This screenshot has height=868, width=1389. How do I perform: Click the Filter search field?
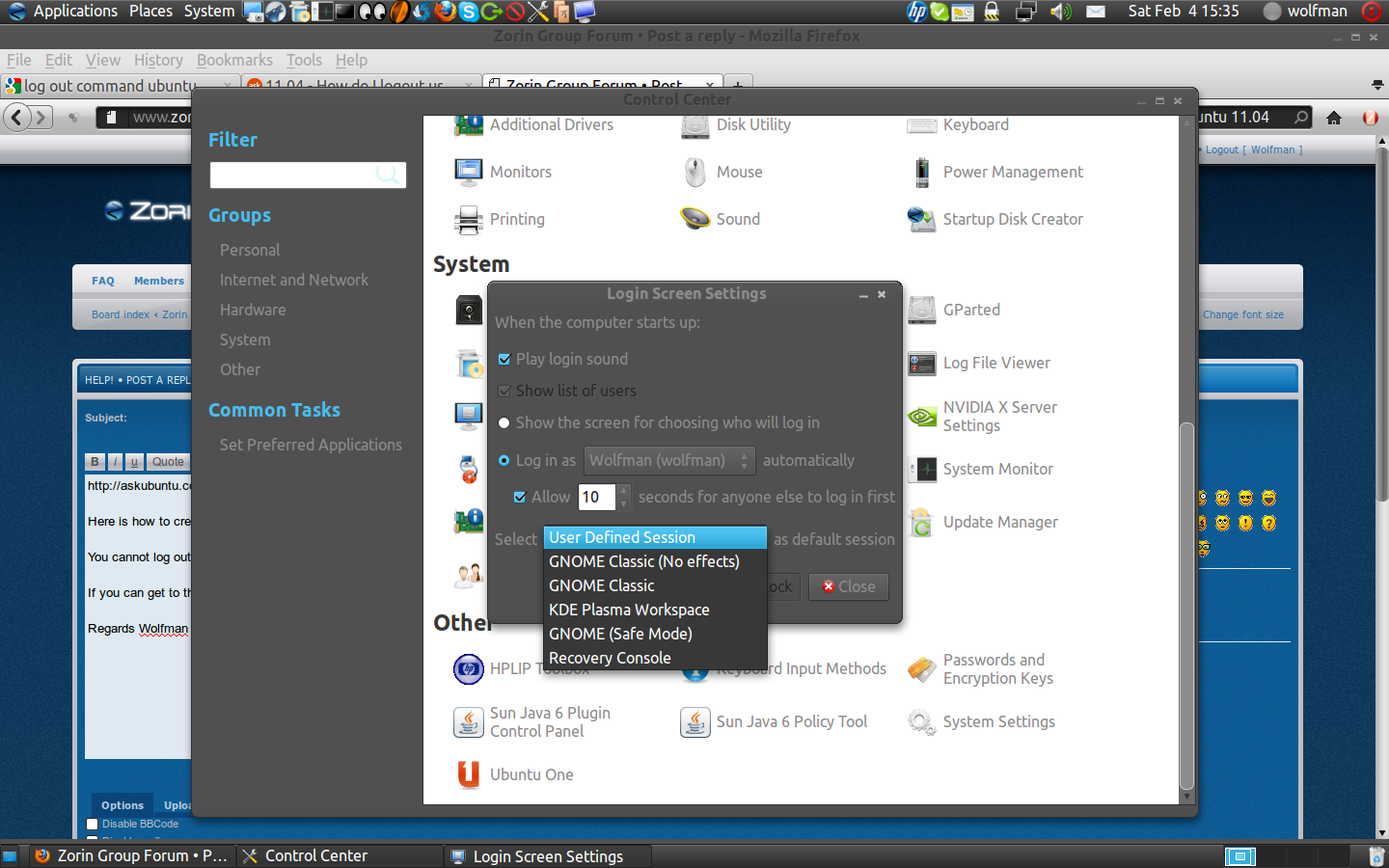tap(308, 175)
